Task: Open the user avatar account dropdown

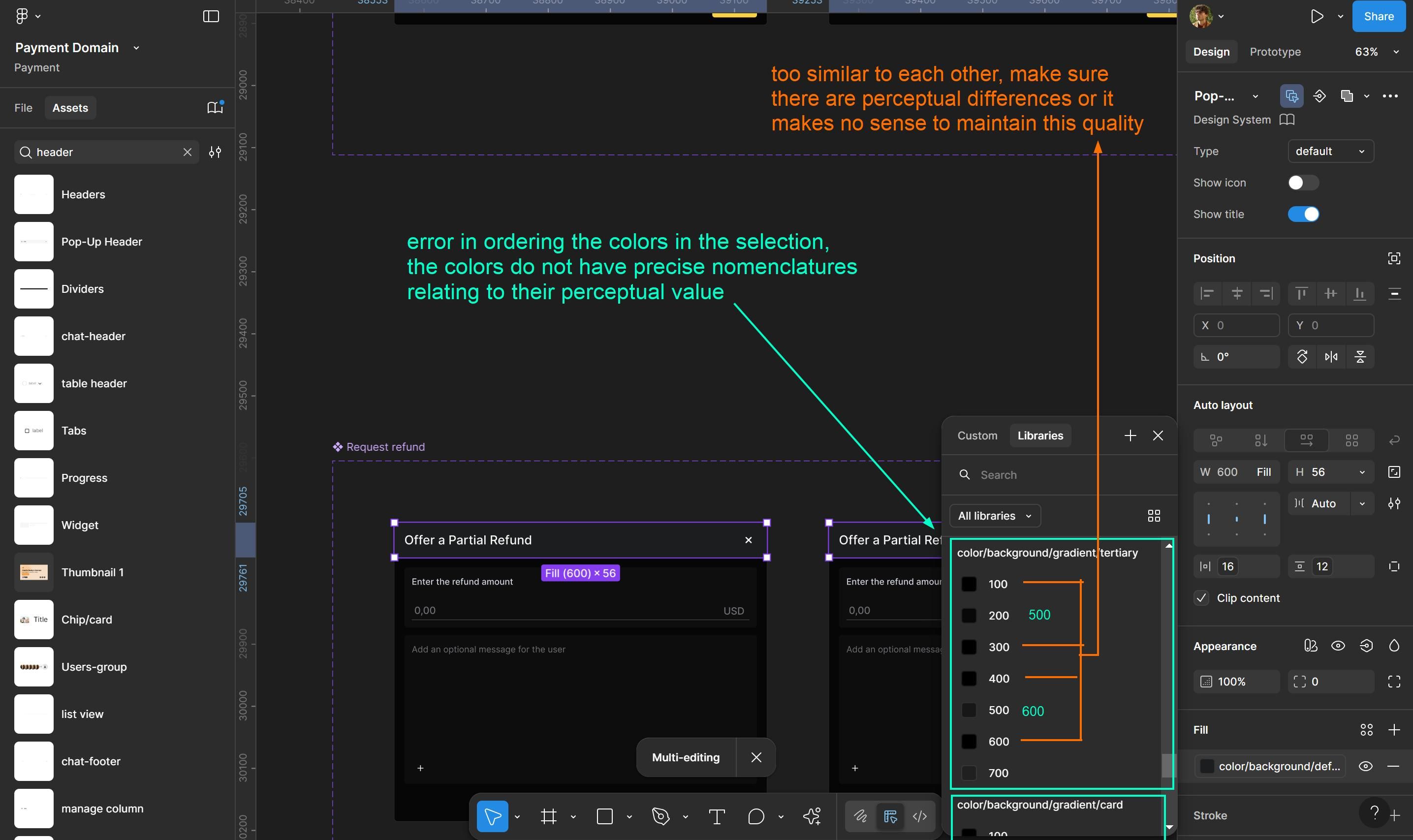Action: point(1206,16)
